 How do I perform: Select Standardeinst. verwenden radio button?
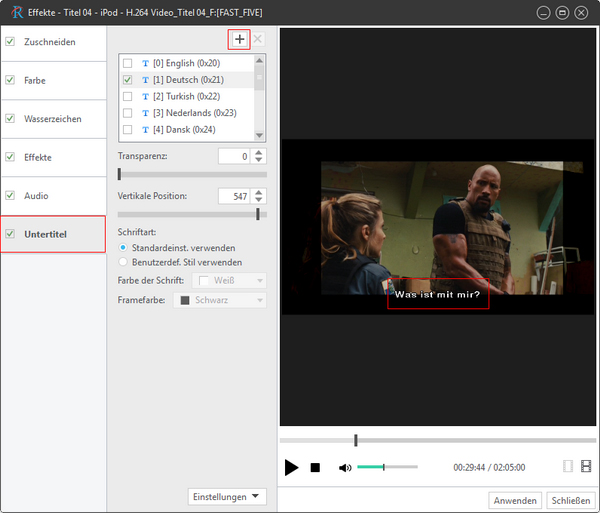(x=123, y=248)
